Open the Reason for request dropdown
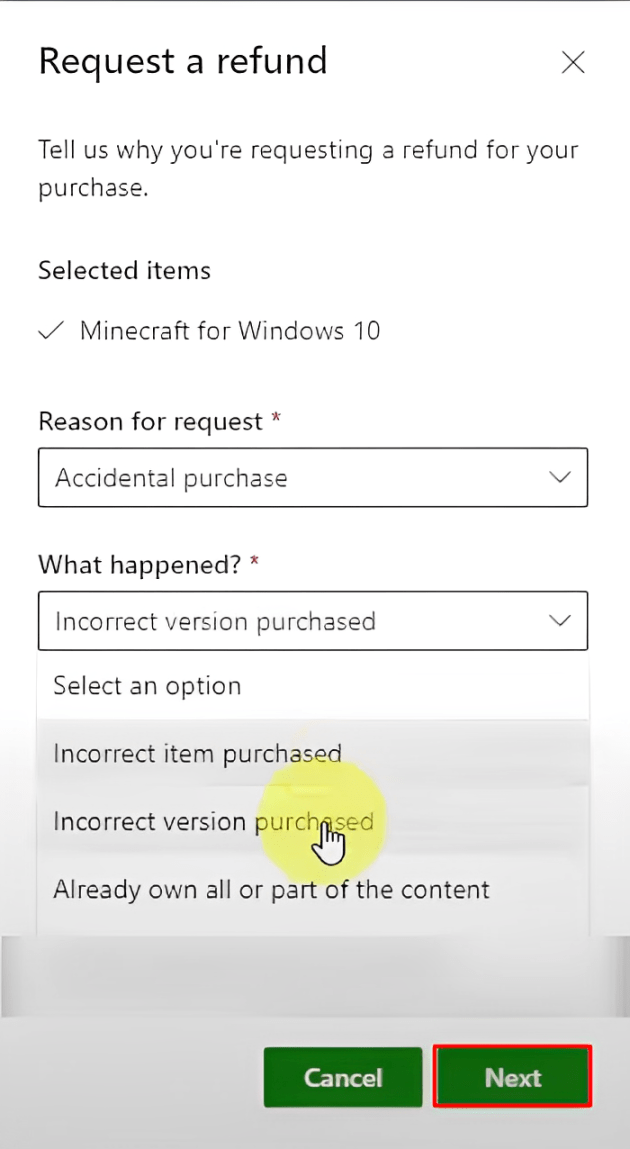Image resolution: width=630 pixels, height=1149 pixels. click(x=313, y=477)
